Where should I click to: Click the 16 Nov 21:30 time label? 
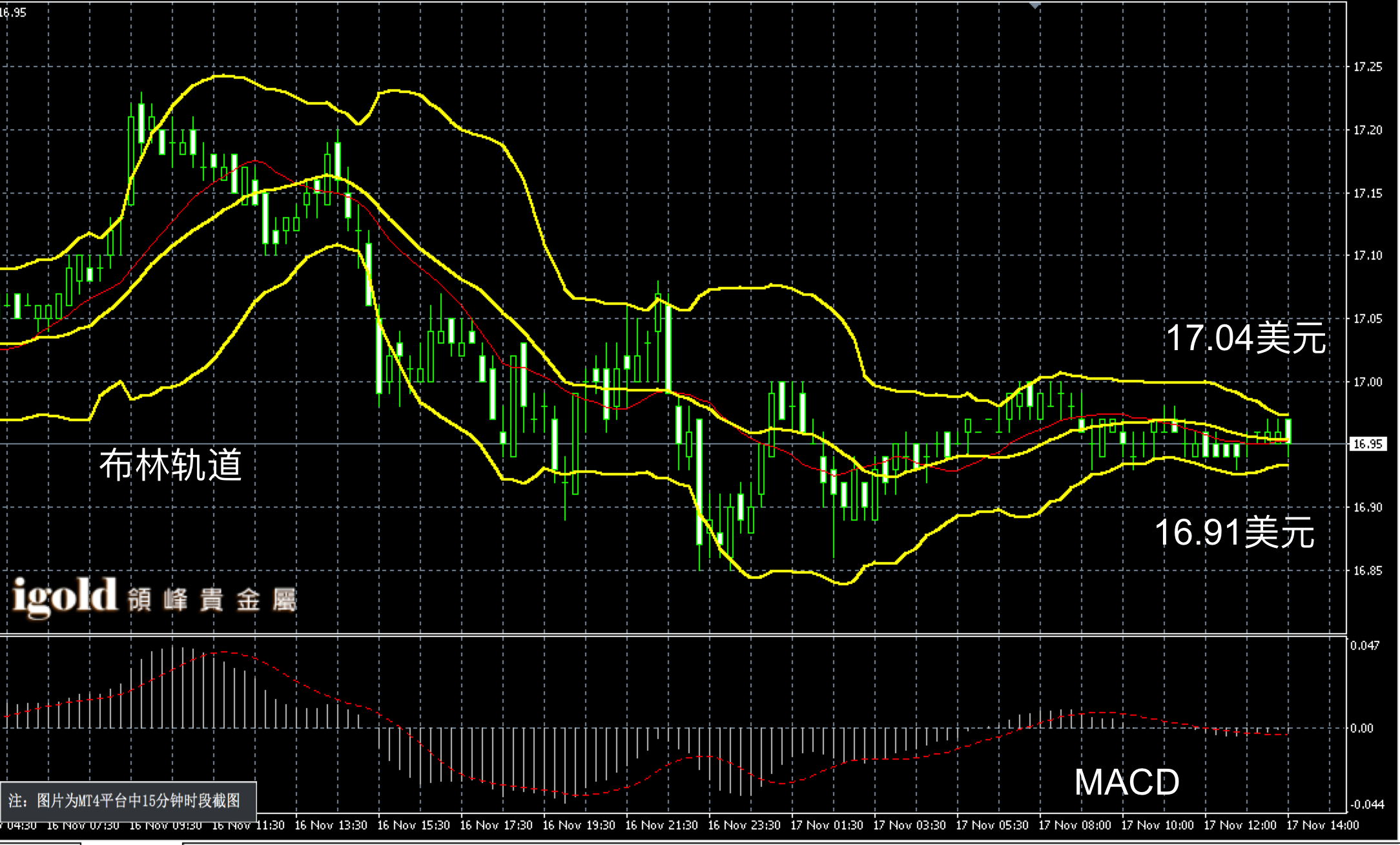click(661, 825)
